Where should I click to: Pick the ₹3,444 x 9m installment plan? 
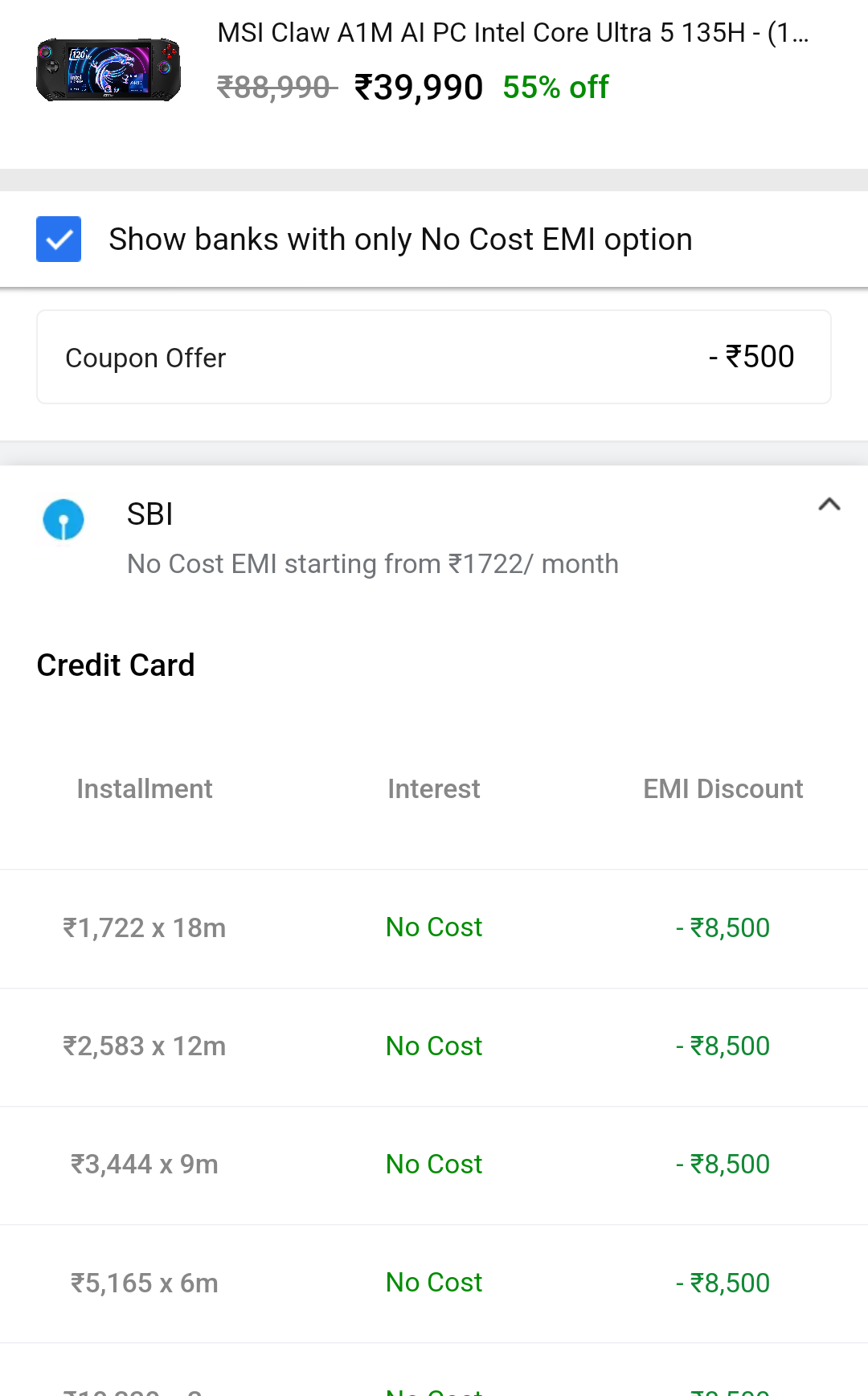point(145,1165)
